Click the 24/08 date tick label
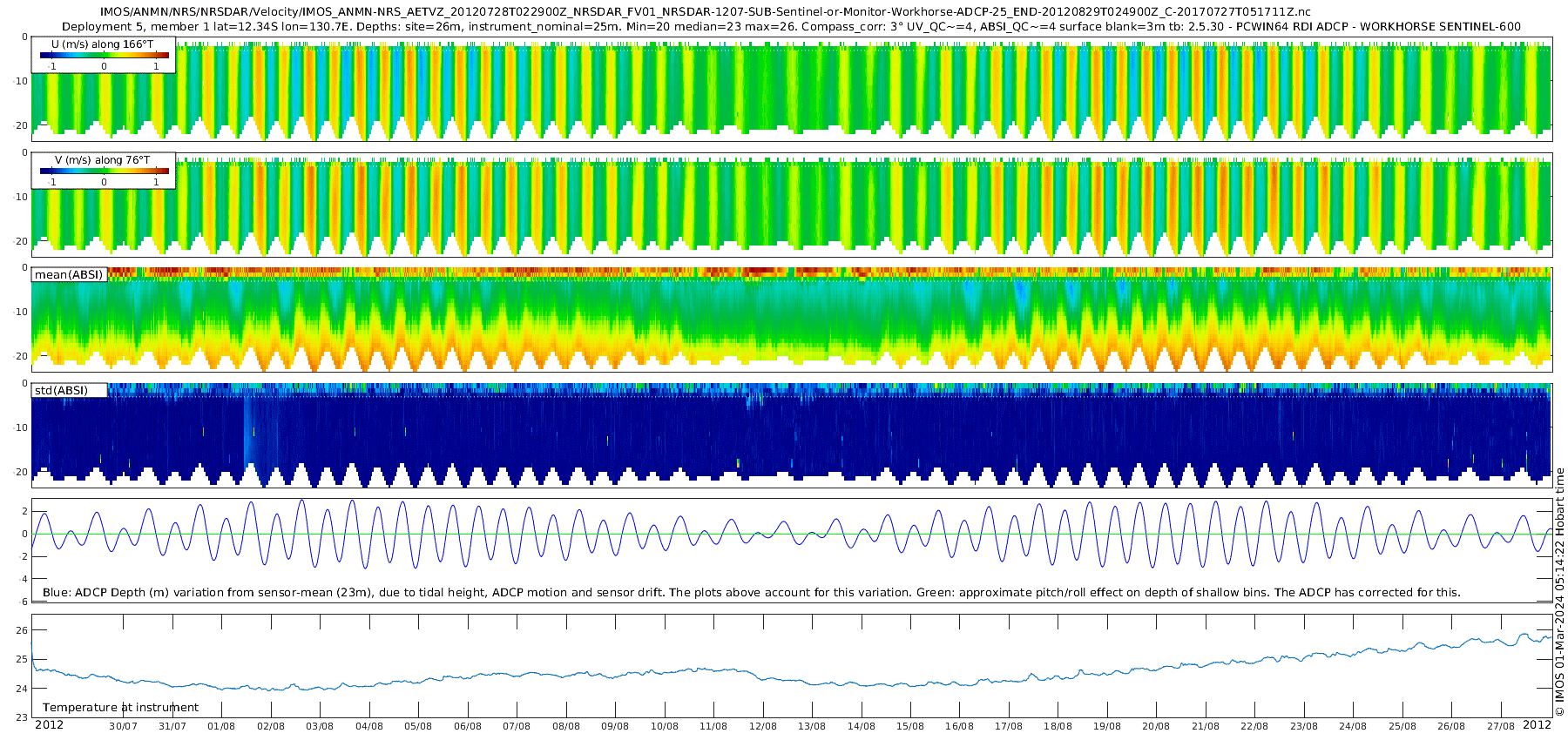This screenshot has height=740, width=1568. tap(1353, 726)
